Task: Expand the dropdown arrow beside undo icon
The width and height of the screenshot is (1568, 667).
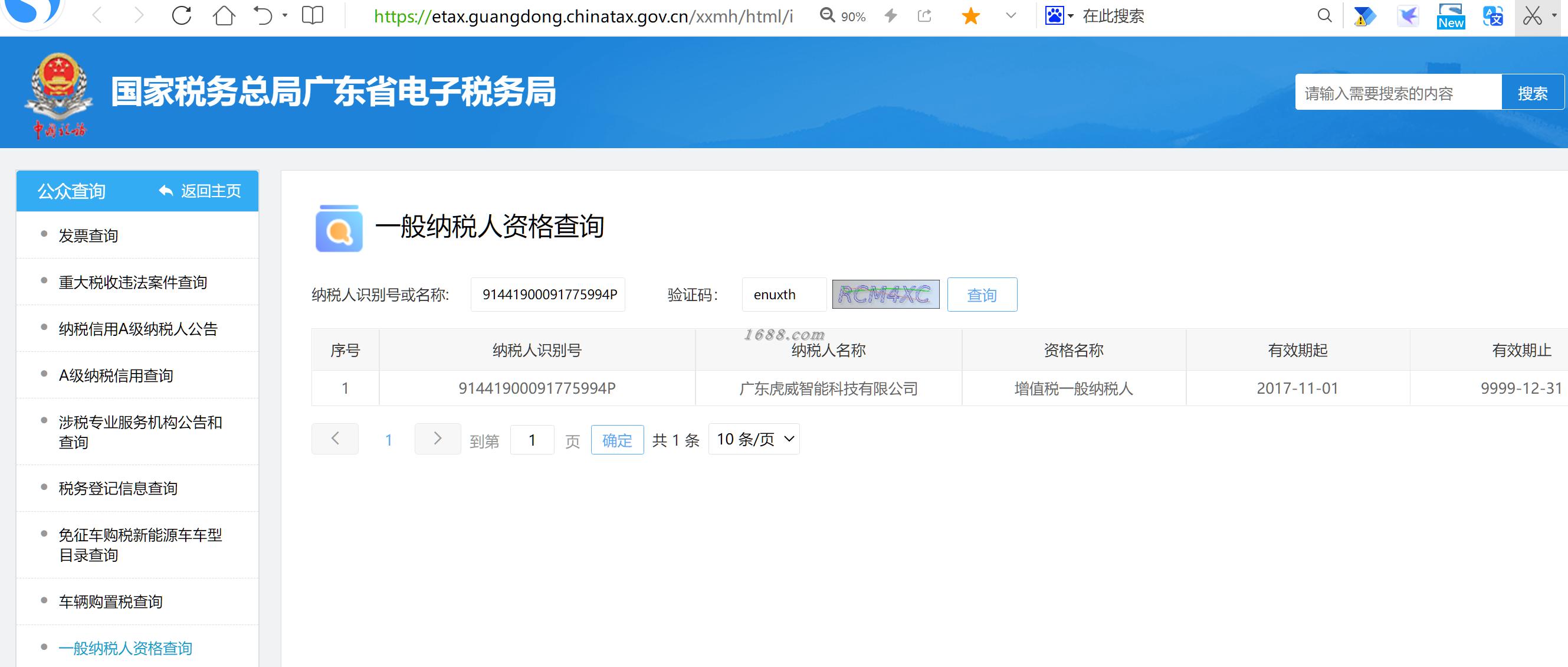Action: click(285, 16)
